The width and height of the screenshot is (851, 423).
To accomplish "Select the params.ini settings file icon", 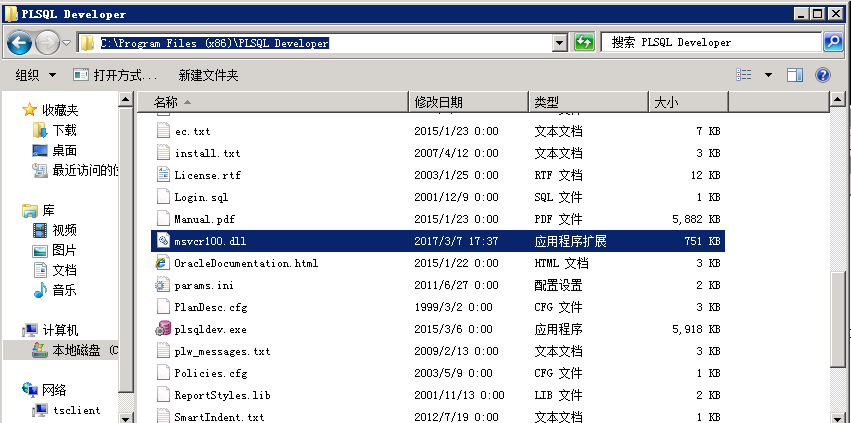I will (x=163, y=285).
